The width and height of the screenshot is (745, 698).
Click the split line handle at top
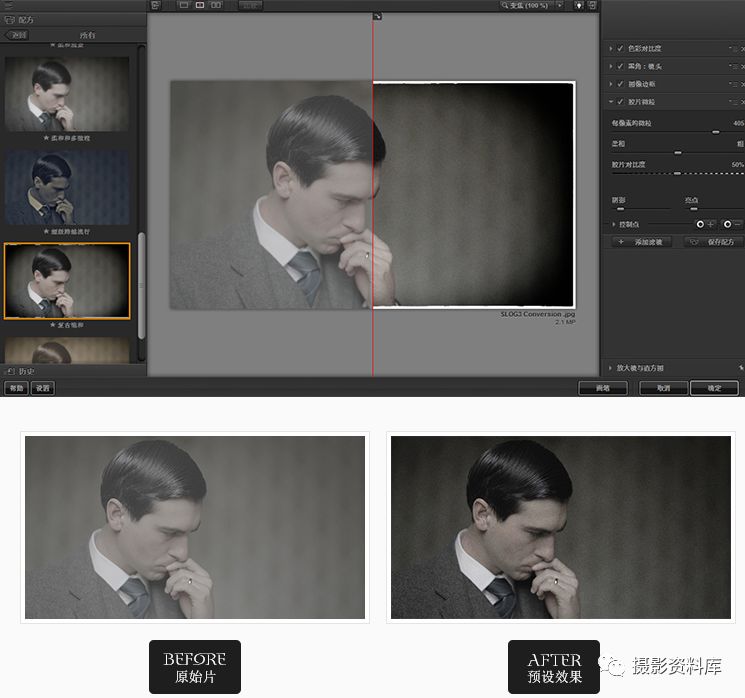pyautogui.click(x=377, y=16)
